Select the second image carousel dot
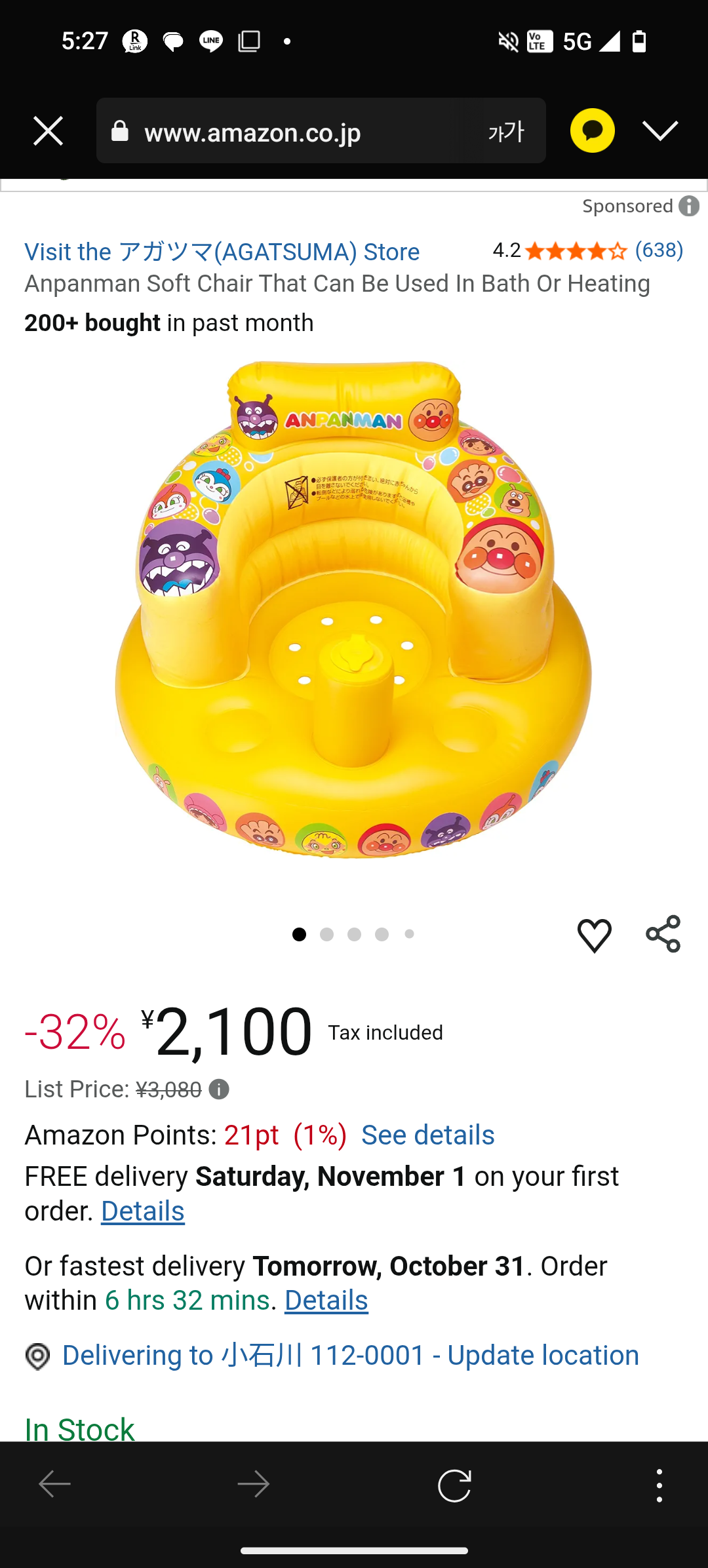 pyautogui.click(x=326, y=934)
